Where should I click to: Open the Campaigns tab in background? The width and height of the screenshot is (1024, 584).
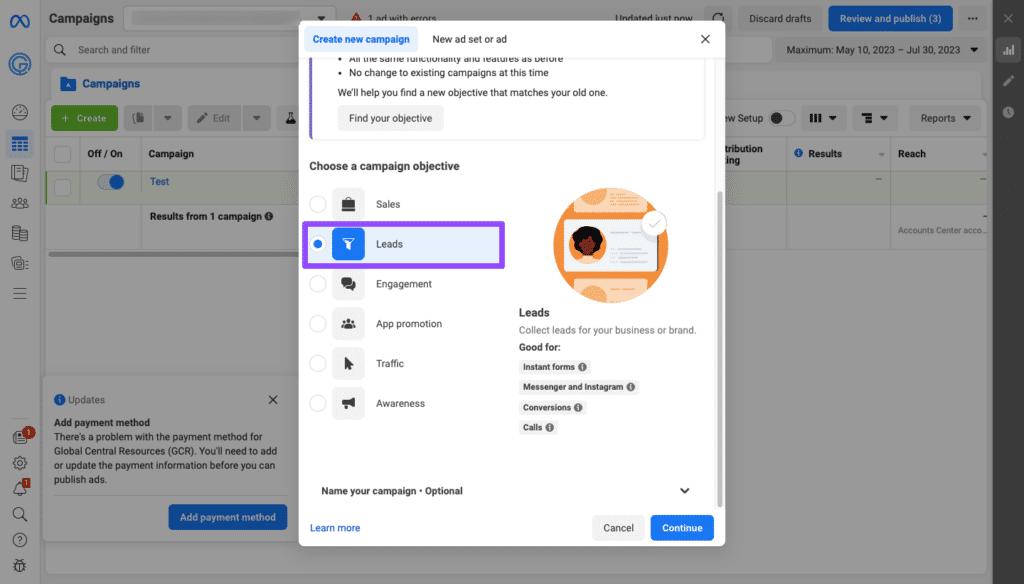coord(101,84)
